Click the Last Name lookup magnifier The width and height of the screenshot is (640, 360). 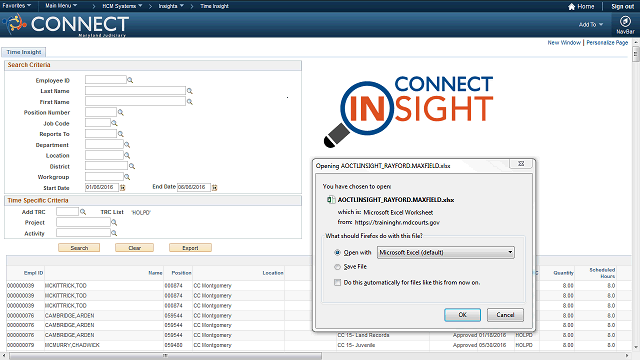pyautogui.click(x=189, y=91)
